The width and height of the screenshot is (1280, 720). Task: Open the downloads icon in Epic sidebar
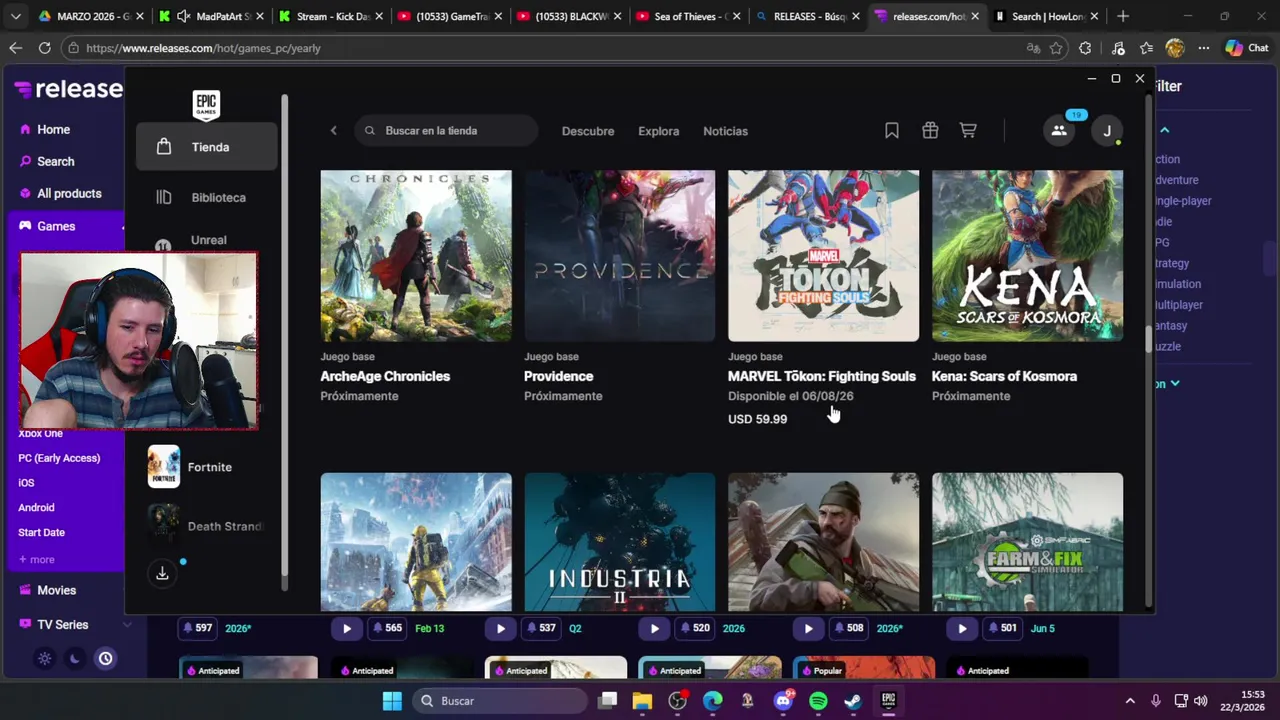click(162, 573)
